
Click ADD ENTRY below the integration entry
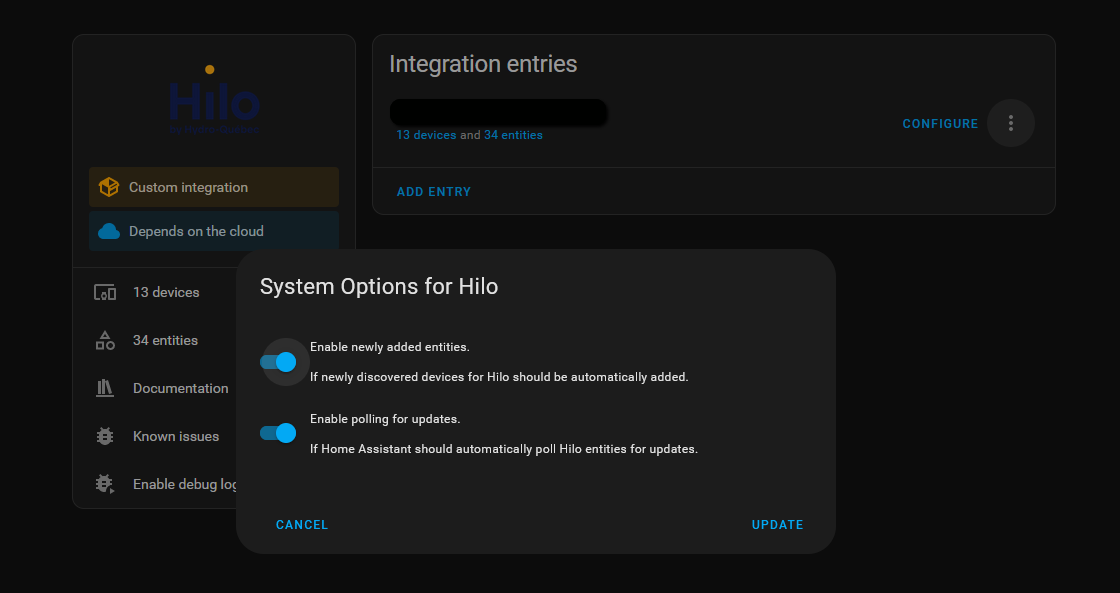point(433,191)
